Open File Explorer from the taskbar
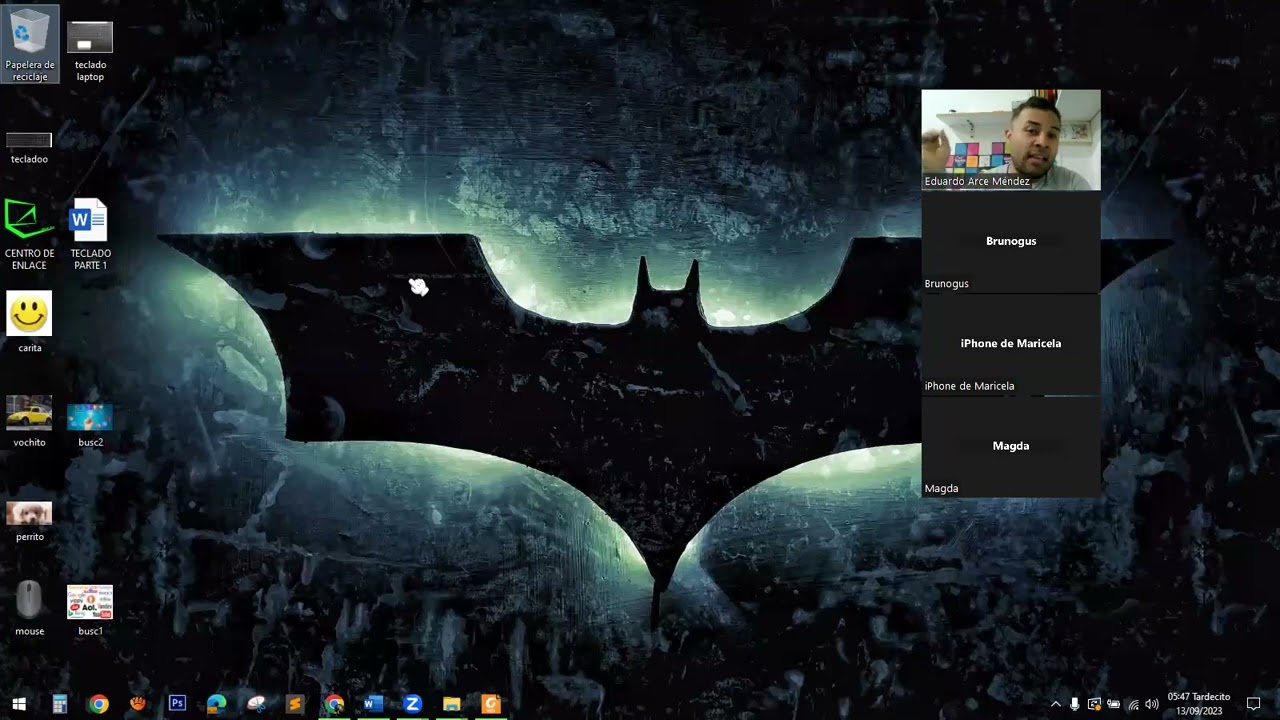The width and height of the screenshot is (1280, 720). (x=452, y=704)
